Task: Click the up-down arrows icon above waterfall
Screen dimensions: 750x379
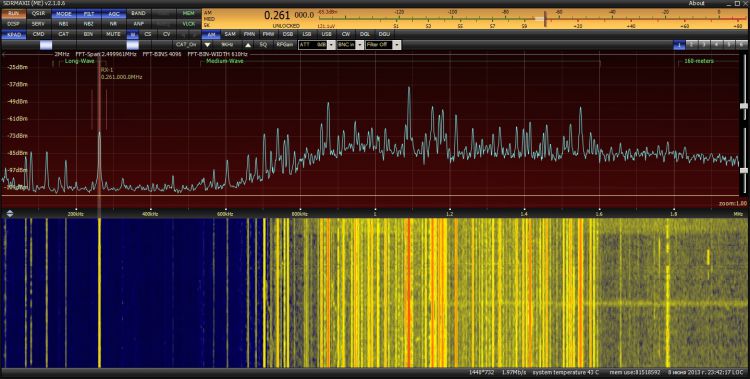Action: (10, 214)
